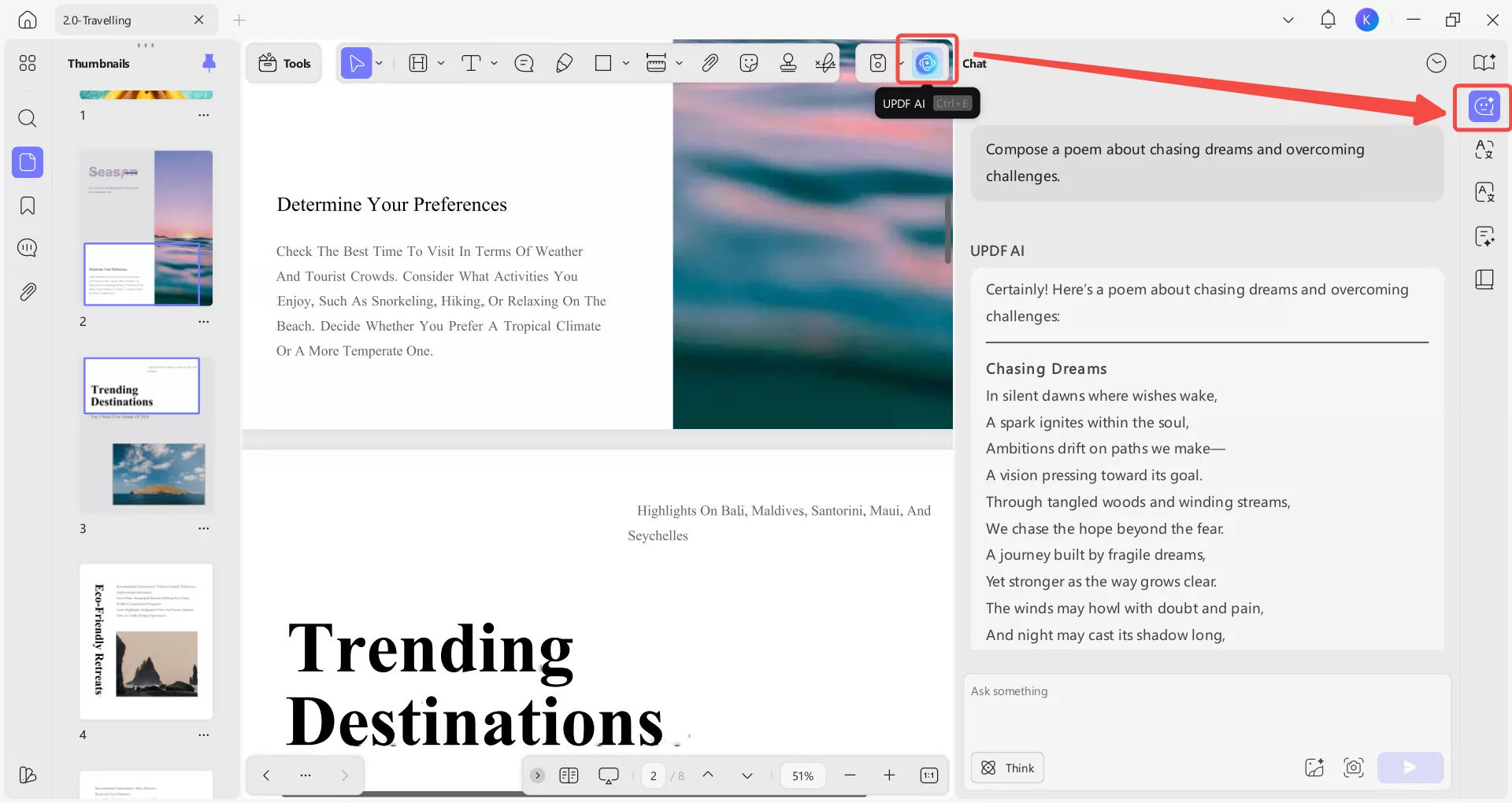The width and height of the screenshot is (1512, 803).
Task: Open the thumbnail grid view icon
Action: [28, 63]
